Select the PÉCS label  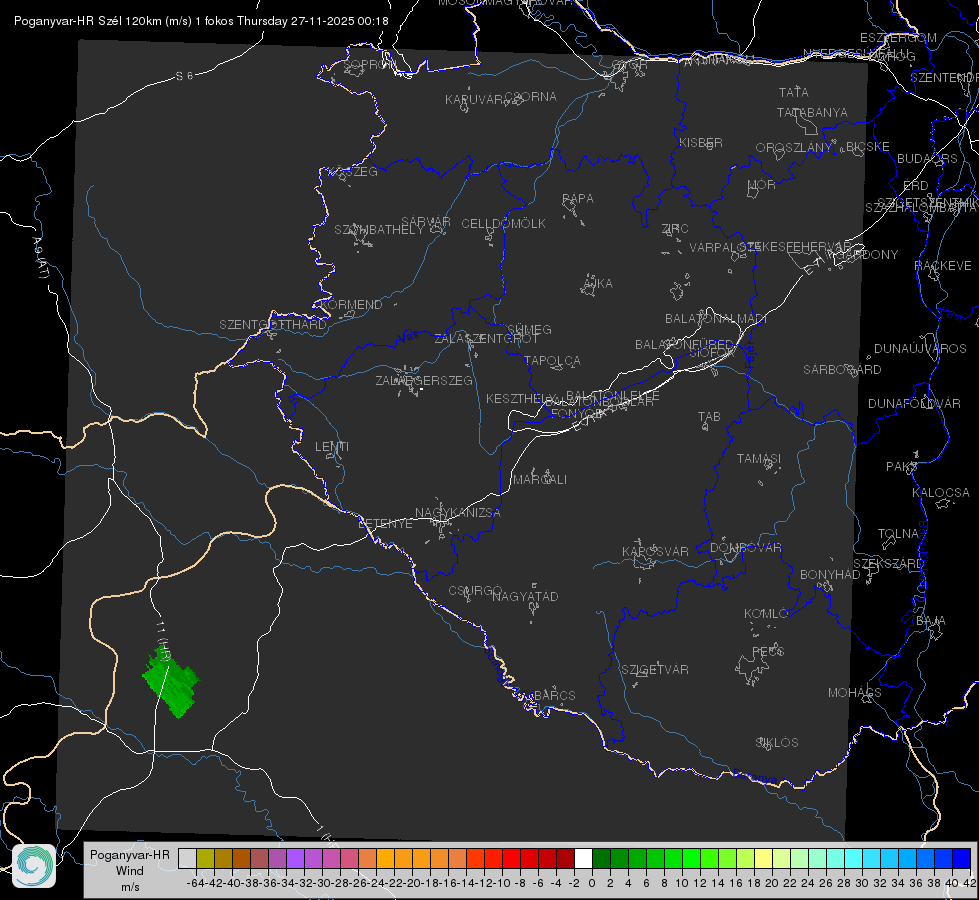(767, 651)
